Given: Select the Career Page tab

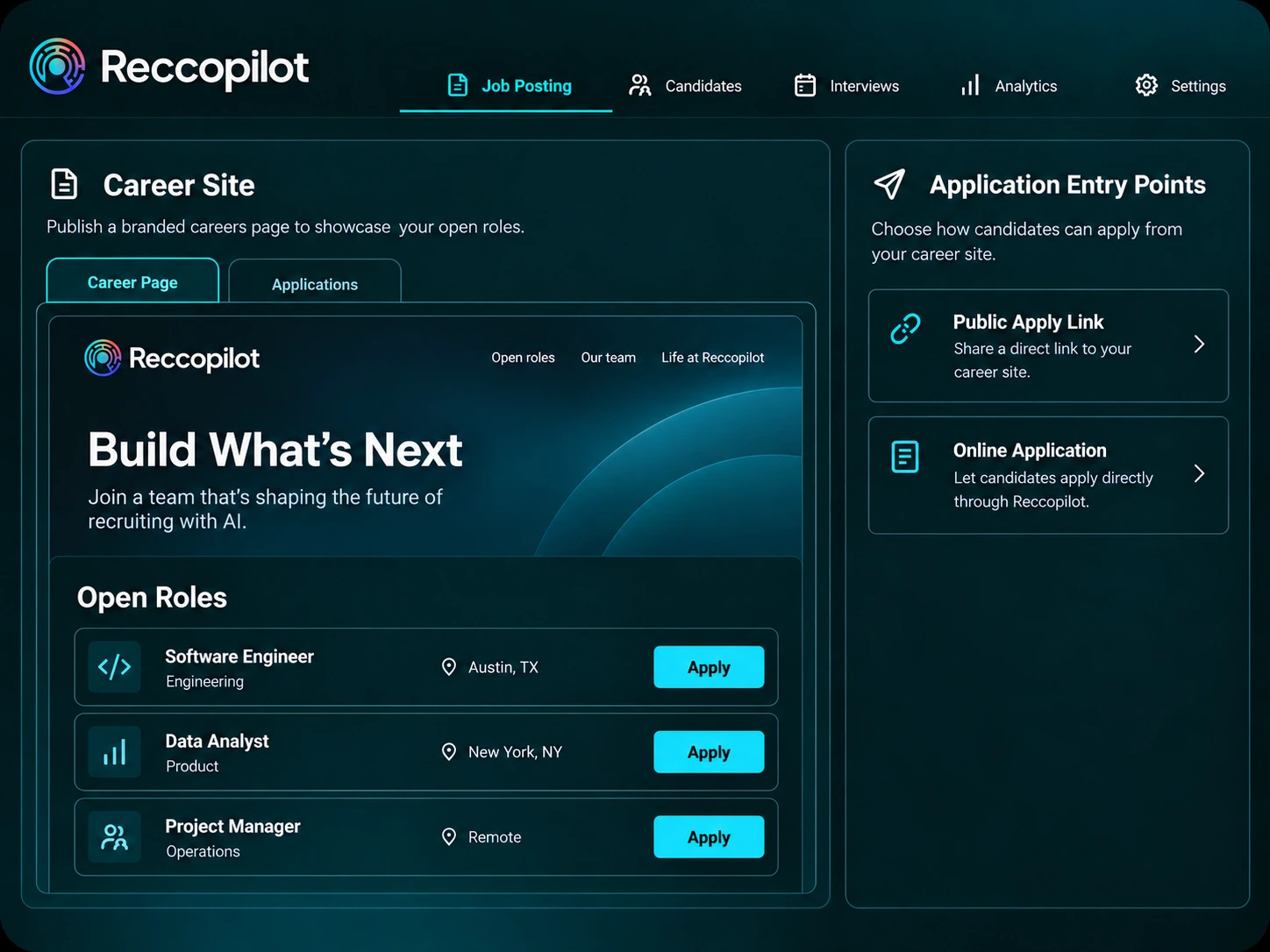Looking at the screenshot, I should click(132, 281).
